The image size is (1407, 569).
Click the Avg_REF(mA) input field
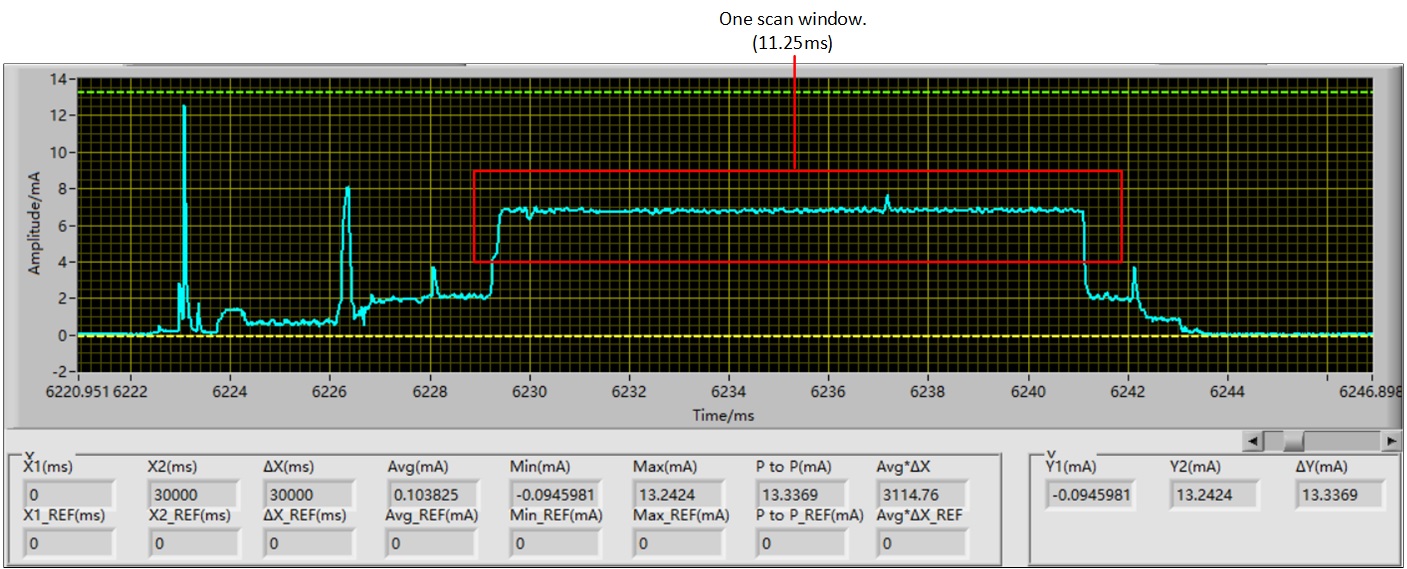[x=433, y=543]
